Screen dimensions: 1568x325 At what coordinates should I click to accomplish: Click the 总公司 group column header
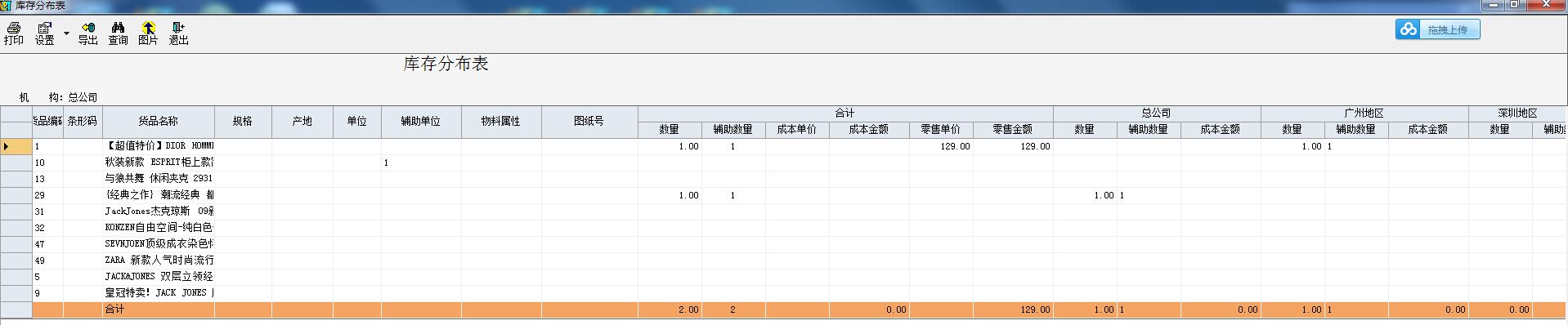pyautogui.click(x=1157, y=114)
